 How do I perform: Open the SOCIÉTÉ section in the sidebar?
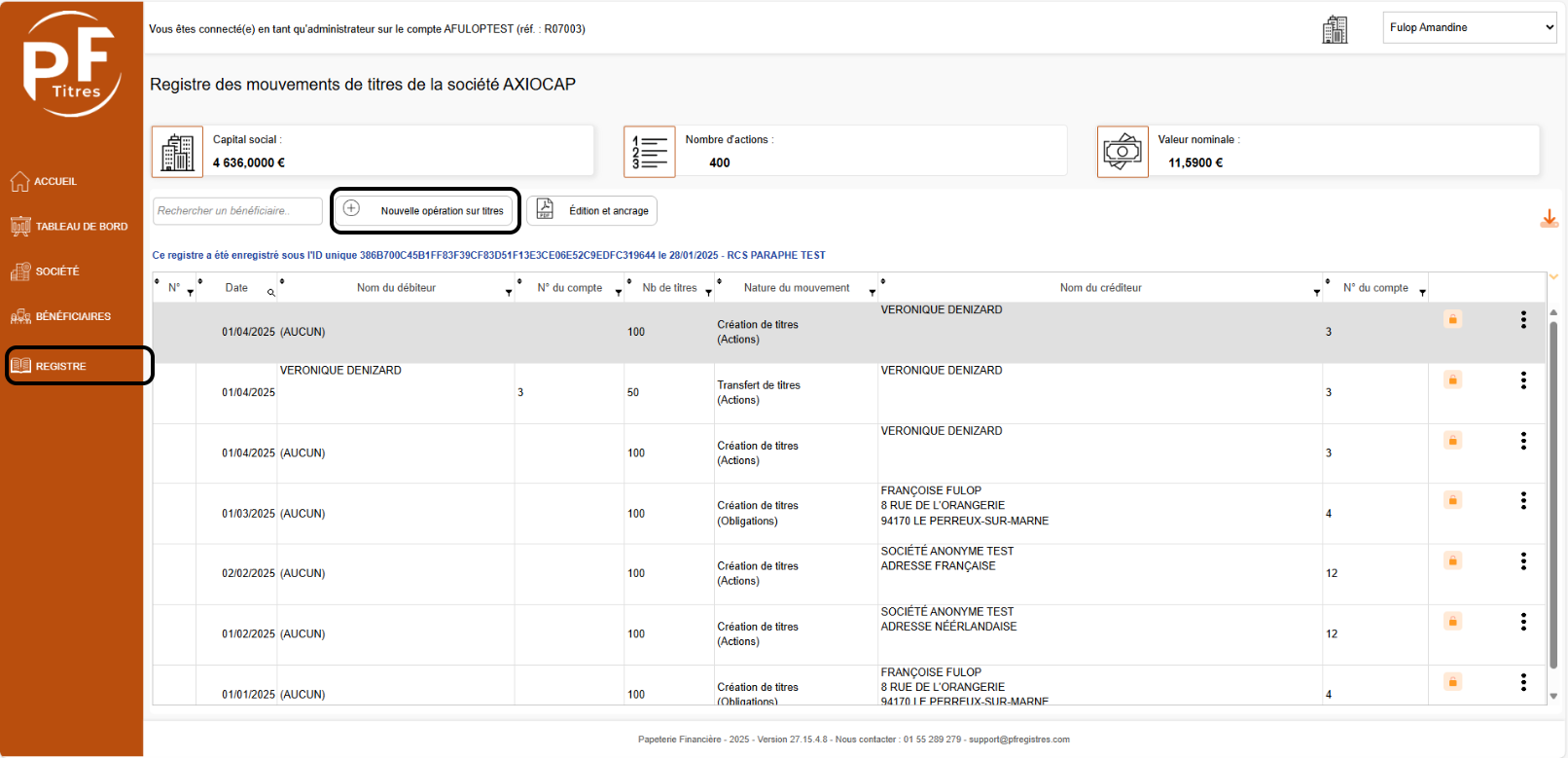point(45,271)
